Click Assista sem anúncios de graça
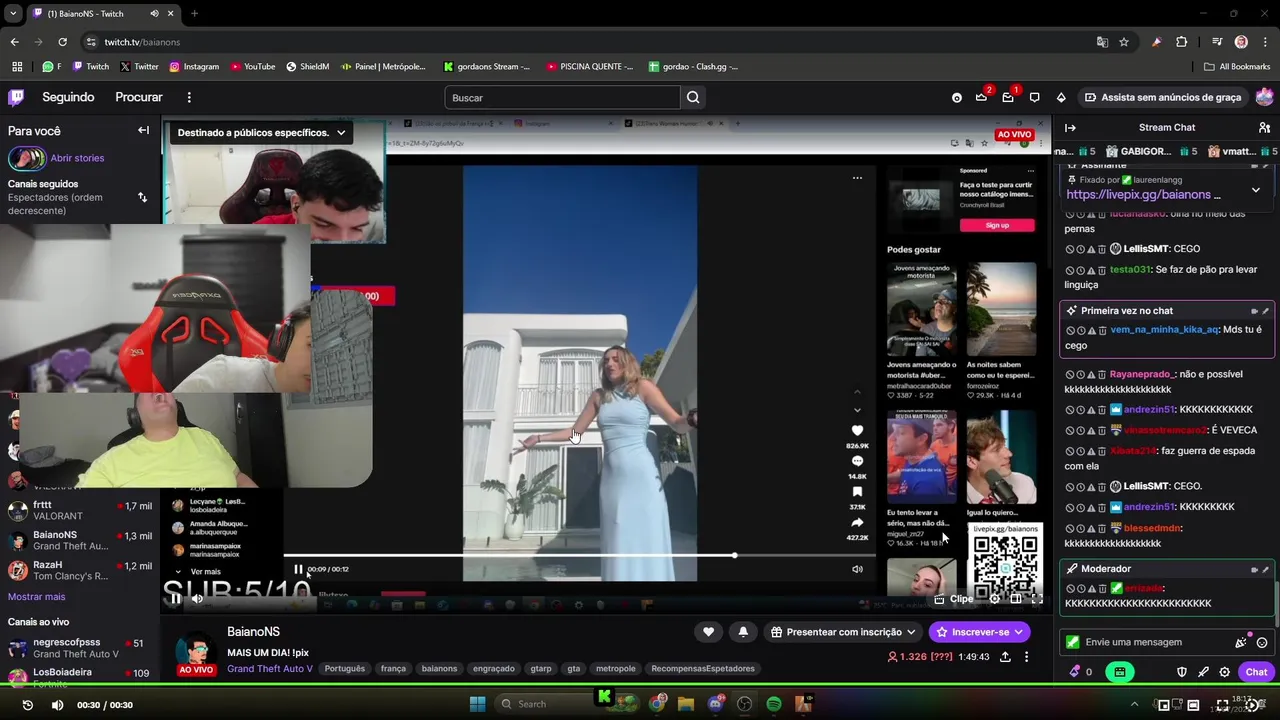 point(1162,97)
